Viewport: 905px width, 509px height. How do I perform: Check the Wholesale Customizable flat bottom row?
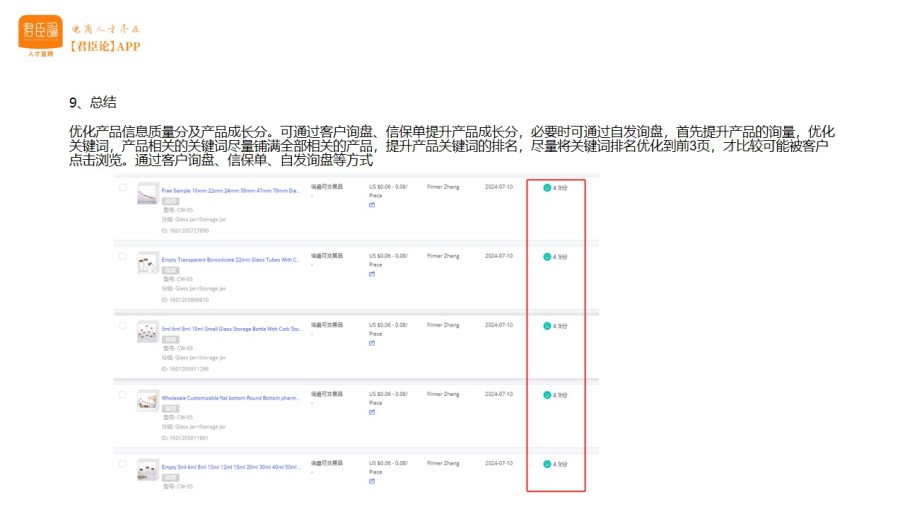[x=122, y=395]
